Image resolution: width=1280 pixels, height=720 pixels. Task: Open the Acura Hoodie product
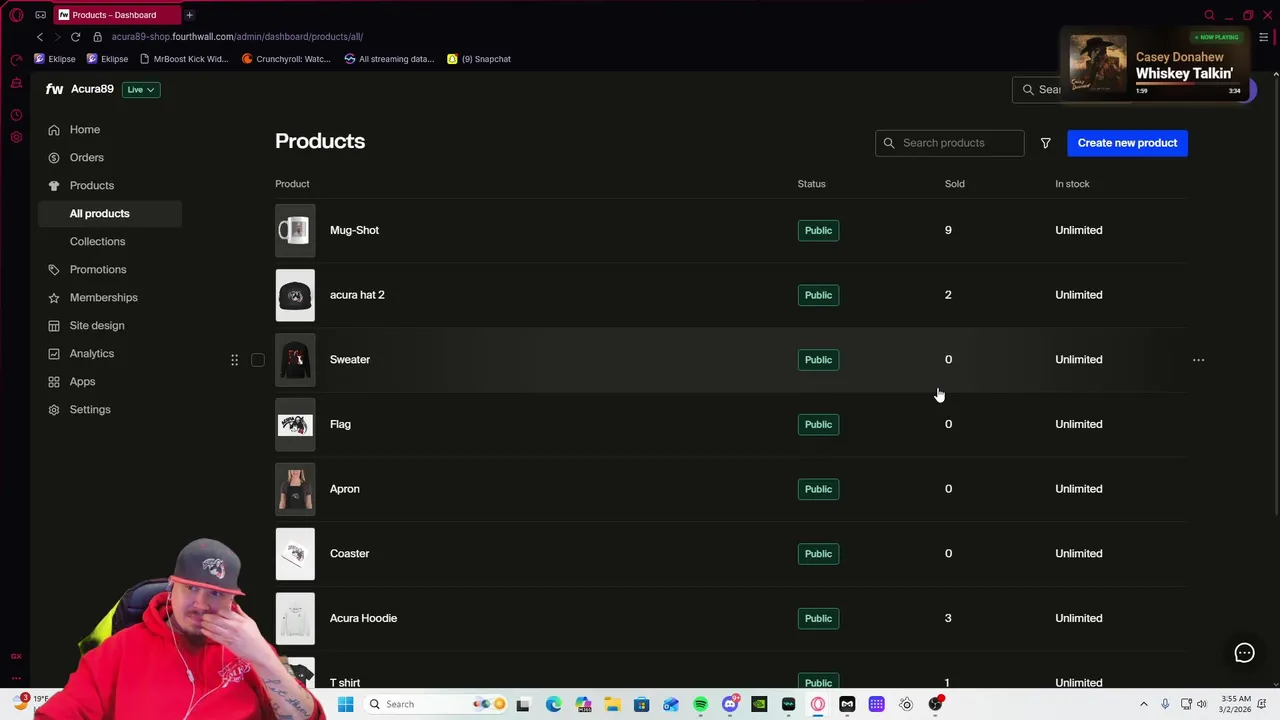pyautogui.click(x=363, y=618)
